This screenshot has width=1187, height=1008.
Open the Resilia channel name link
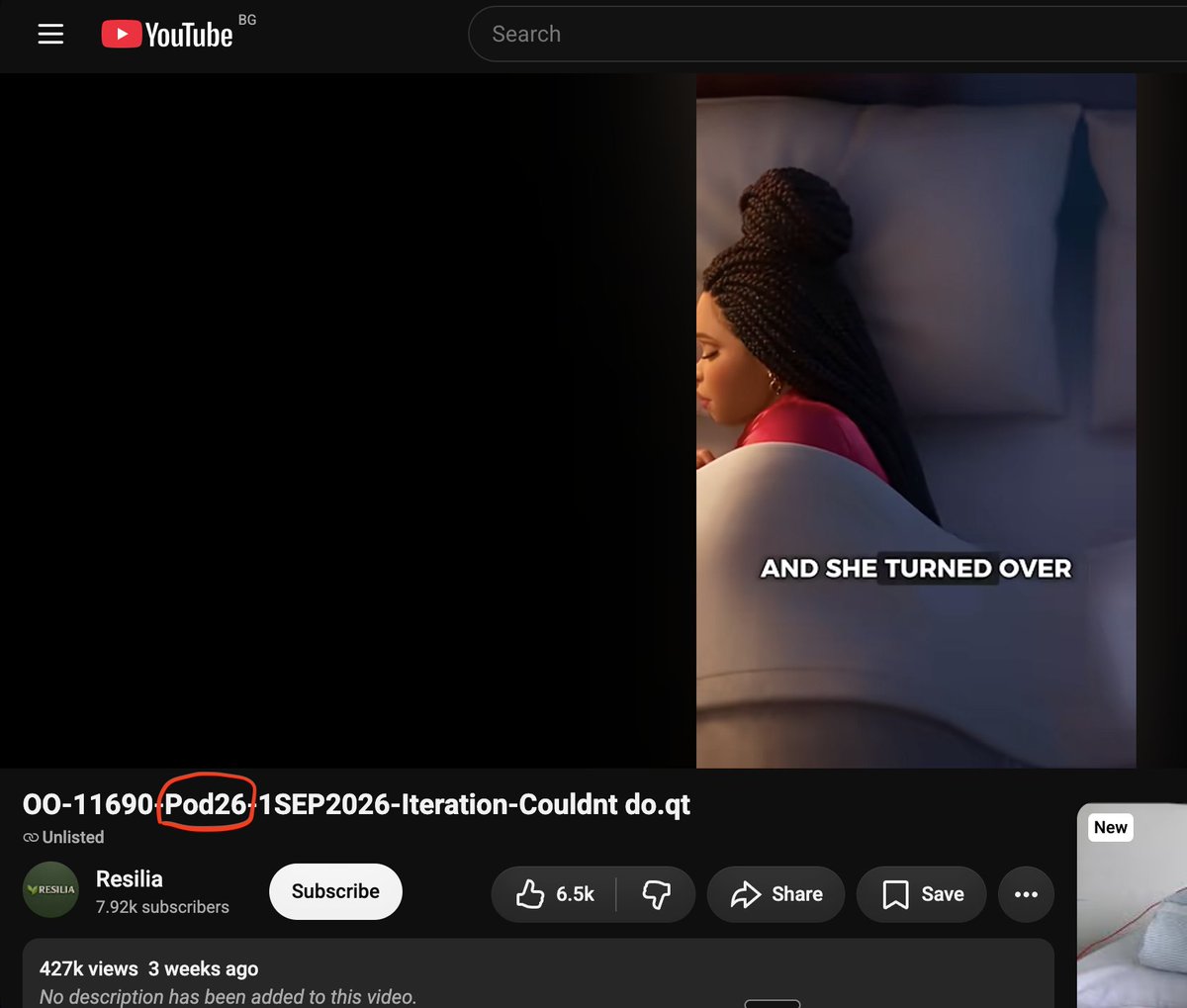[x=130, y=878]
